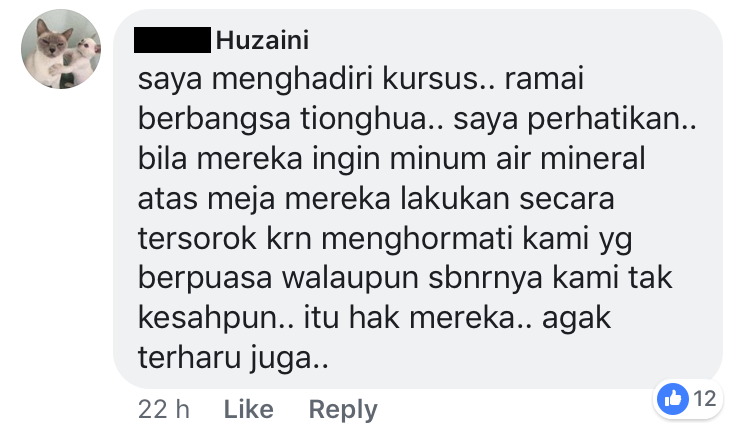Screen dimensions: 747x437
Task: Click the blacked-out first name box
Action: [x=172, y=40]
